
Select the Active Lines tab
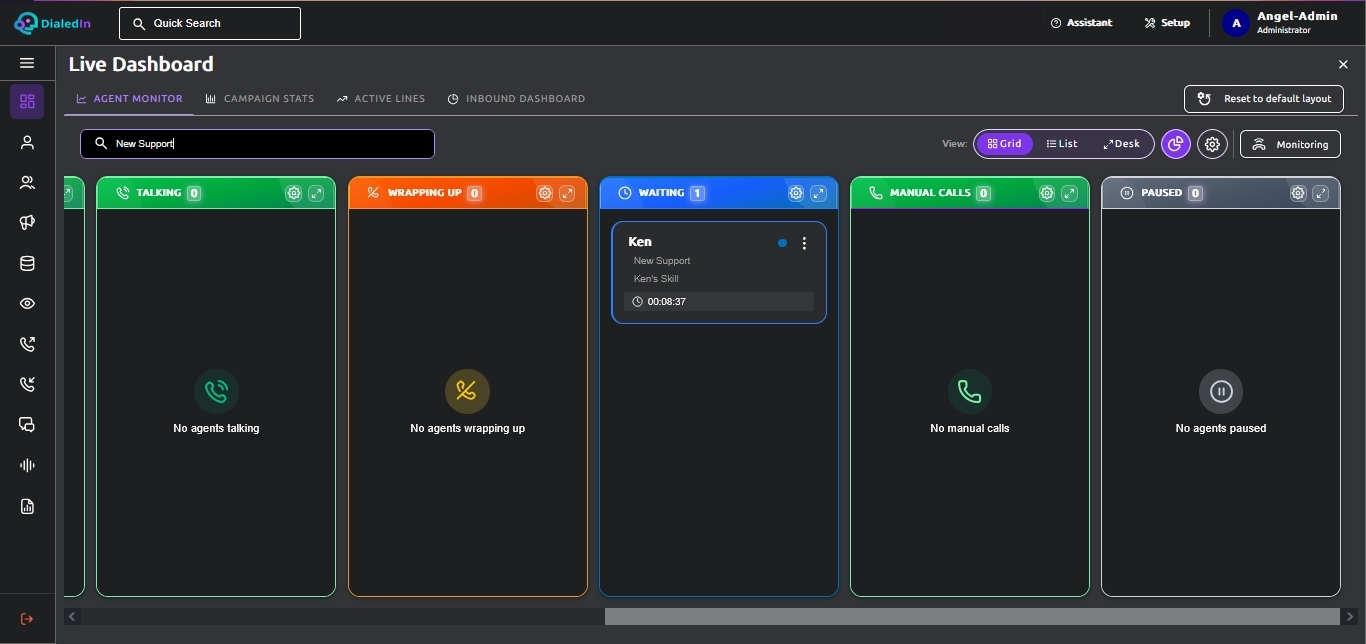[381, 99]
